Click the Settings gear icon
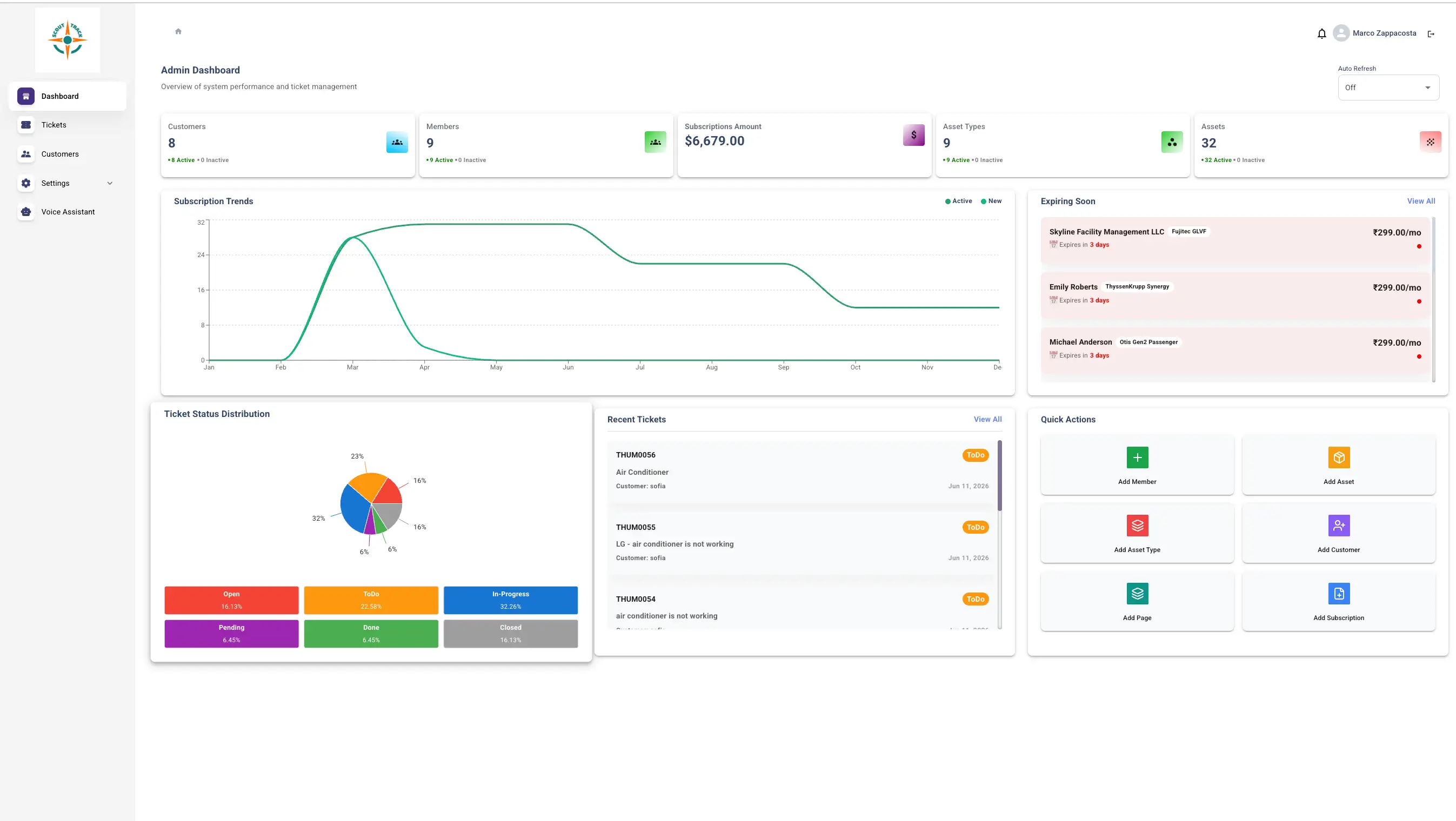The height and width of the screenshot is (821, 1456). coord(26,183)
